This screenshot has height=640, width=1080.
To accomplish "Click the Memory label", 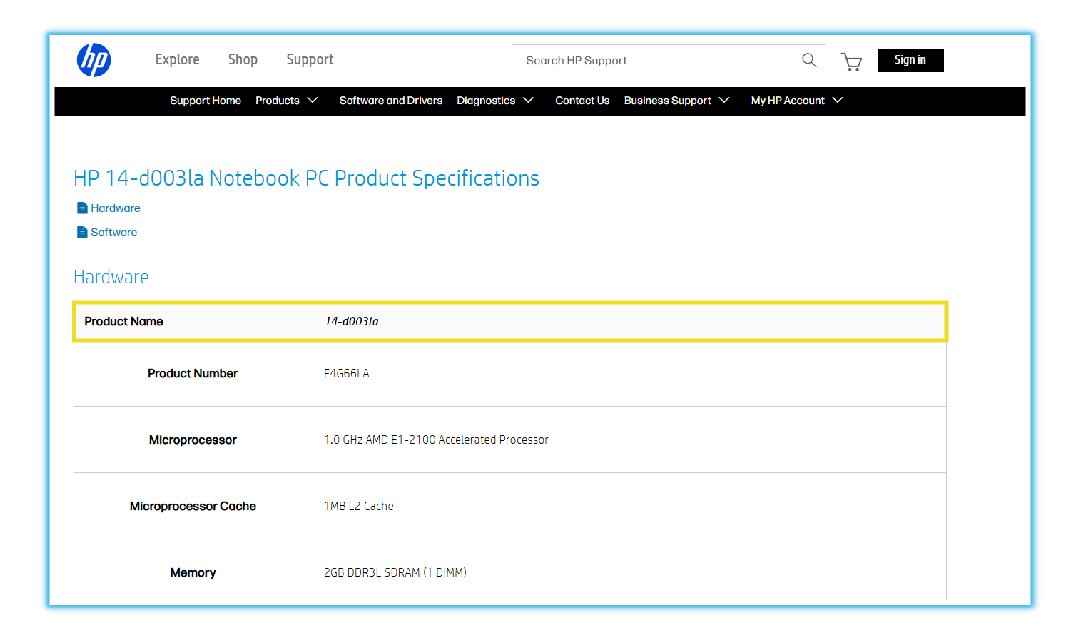I will [193, 573].
